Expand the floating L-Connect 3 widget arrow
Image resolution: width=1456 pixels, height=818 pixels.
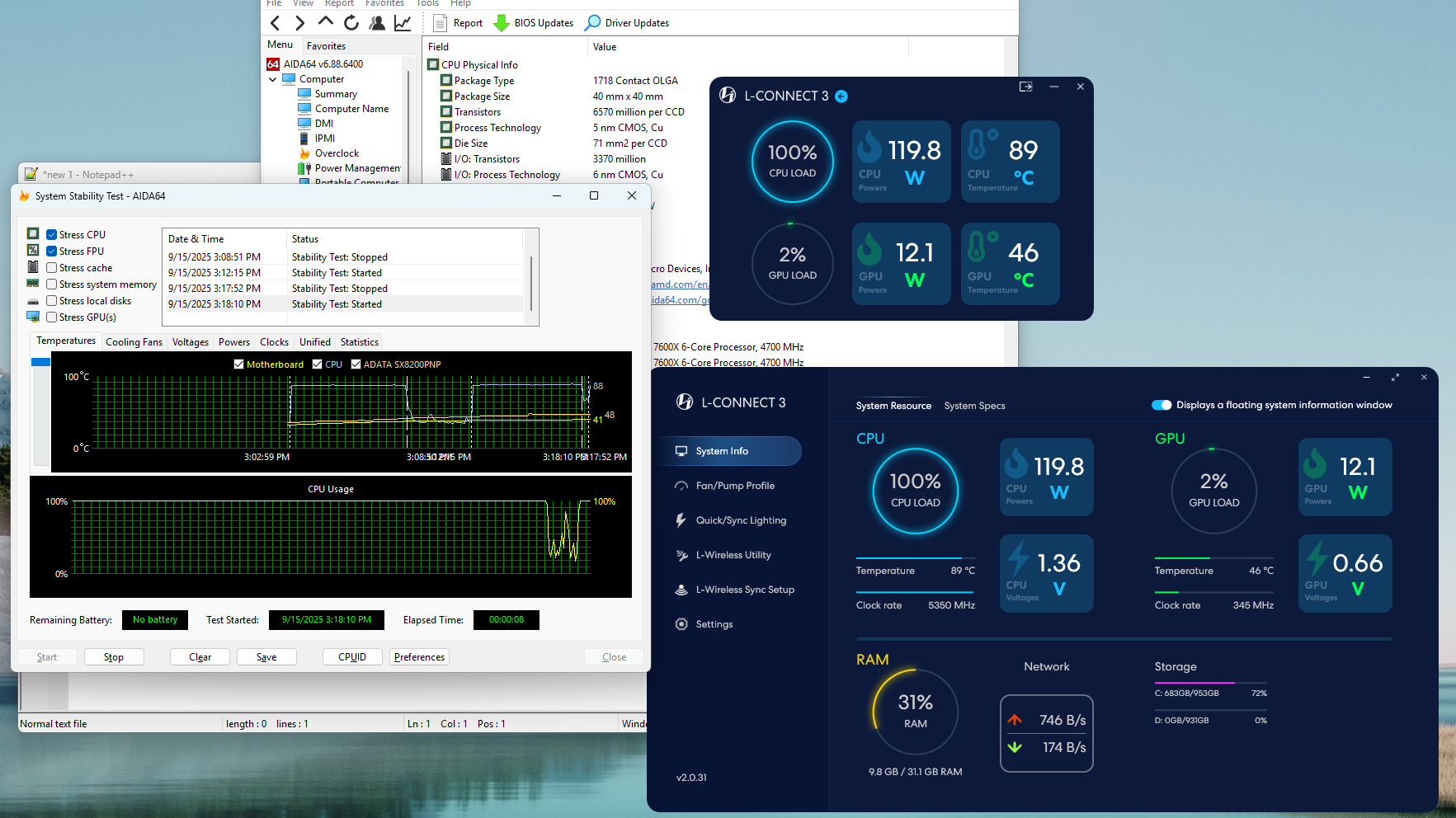point(841,96)
